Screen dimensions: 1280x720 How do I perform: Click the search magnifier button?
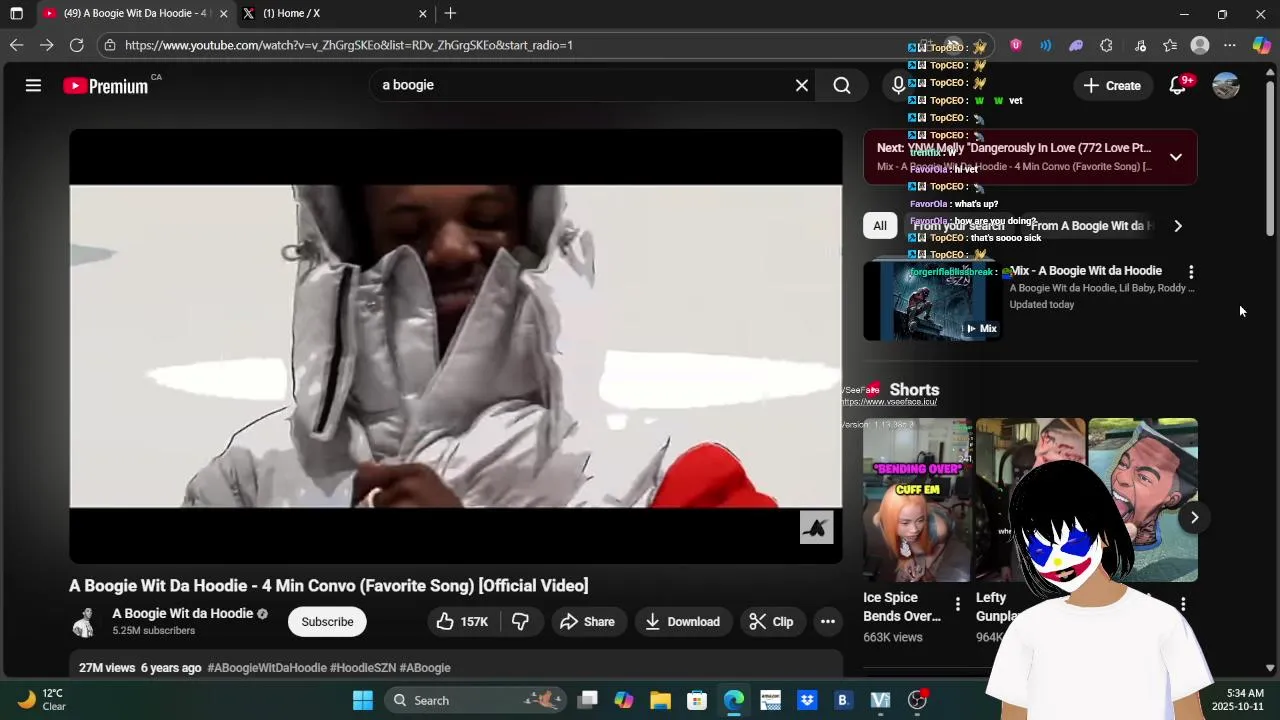[842, 86]
